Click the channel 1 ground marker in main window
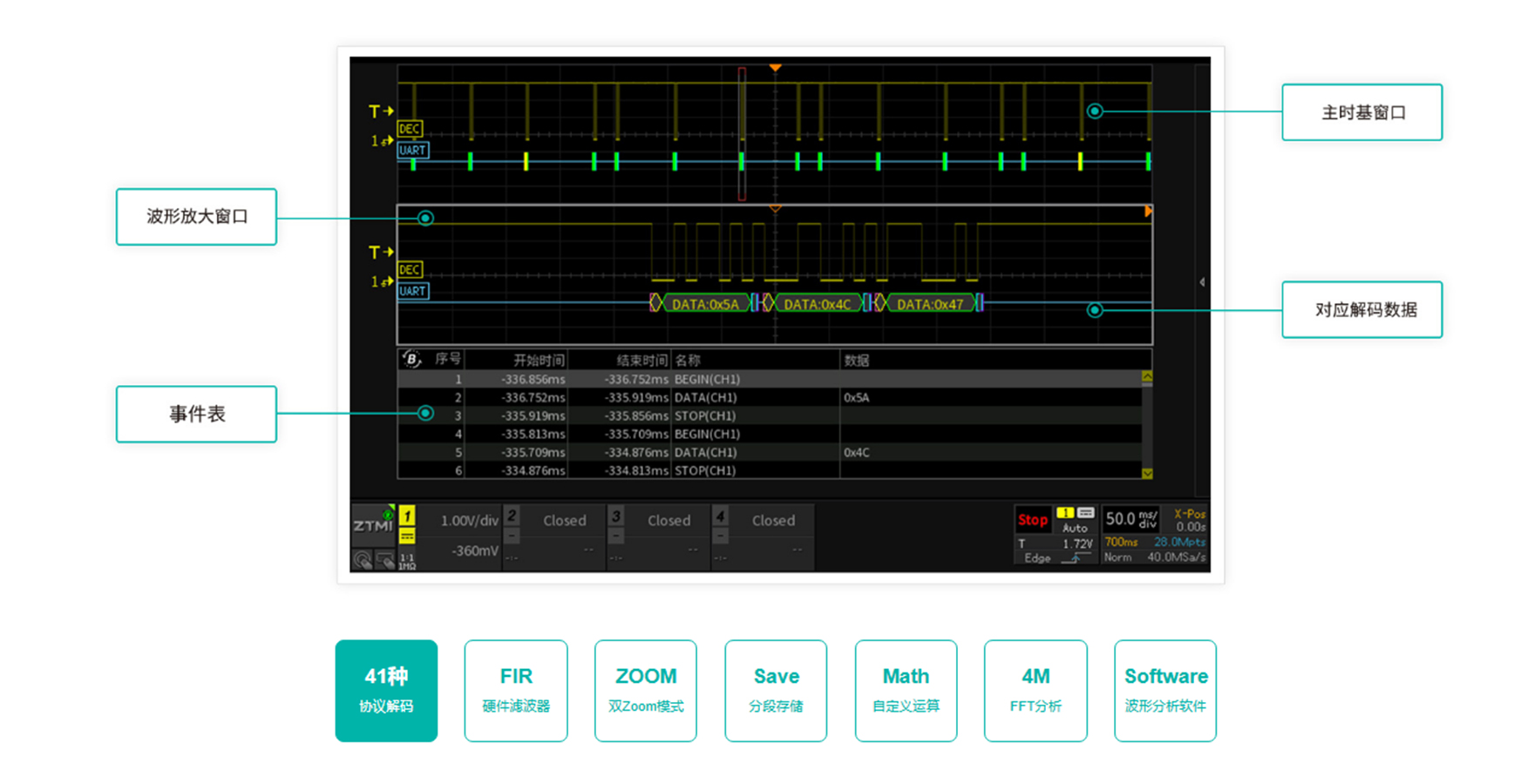Viewport: 1534px width, 784px height. click(382, 140)
